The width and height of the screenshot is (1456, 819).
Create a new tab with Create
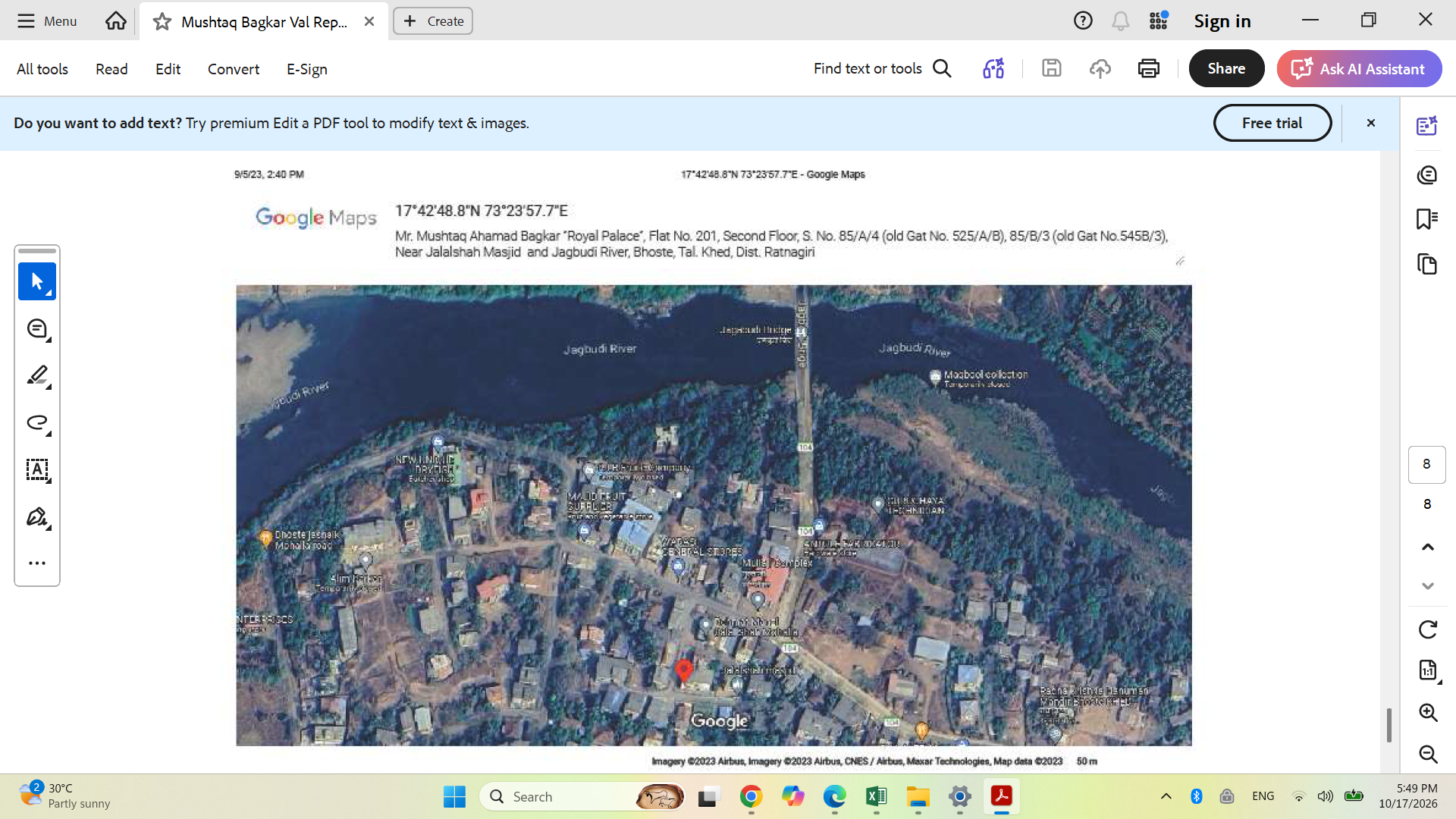click(x=433, y=21)
